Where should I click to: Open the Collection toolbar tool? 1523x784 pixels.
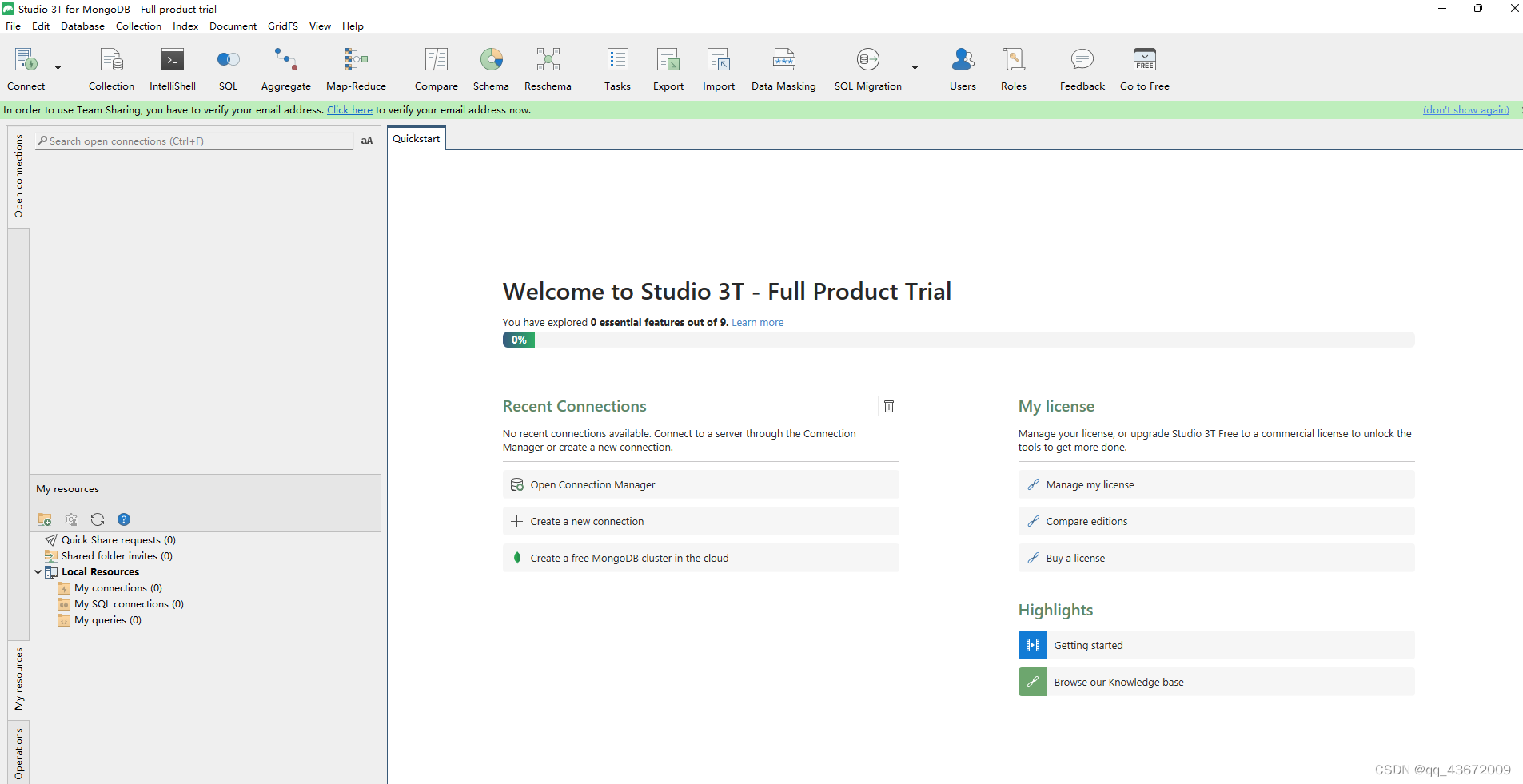111,68
